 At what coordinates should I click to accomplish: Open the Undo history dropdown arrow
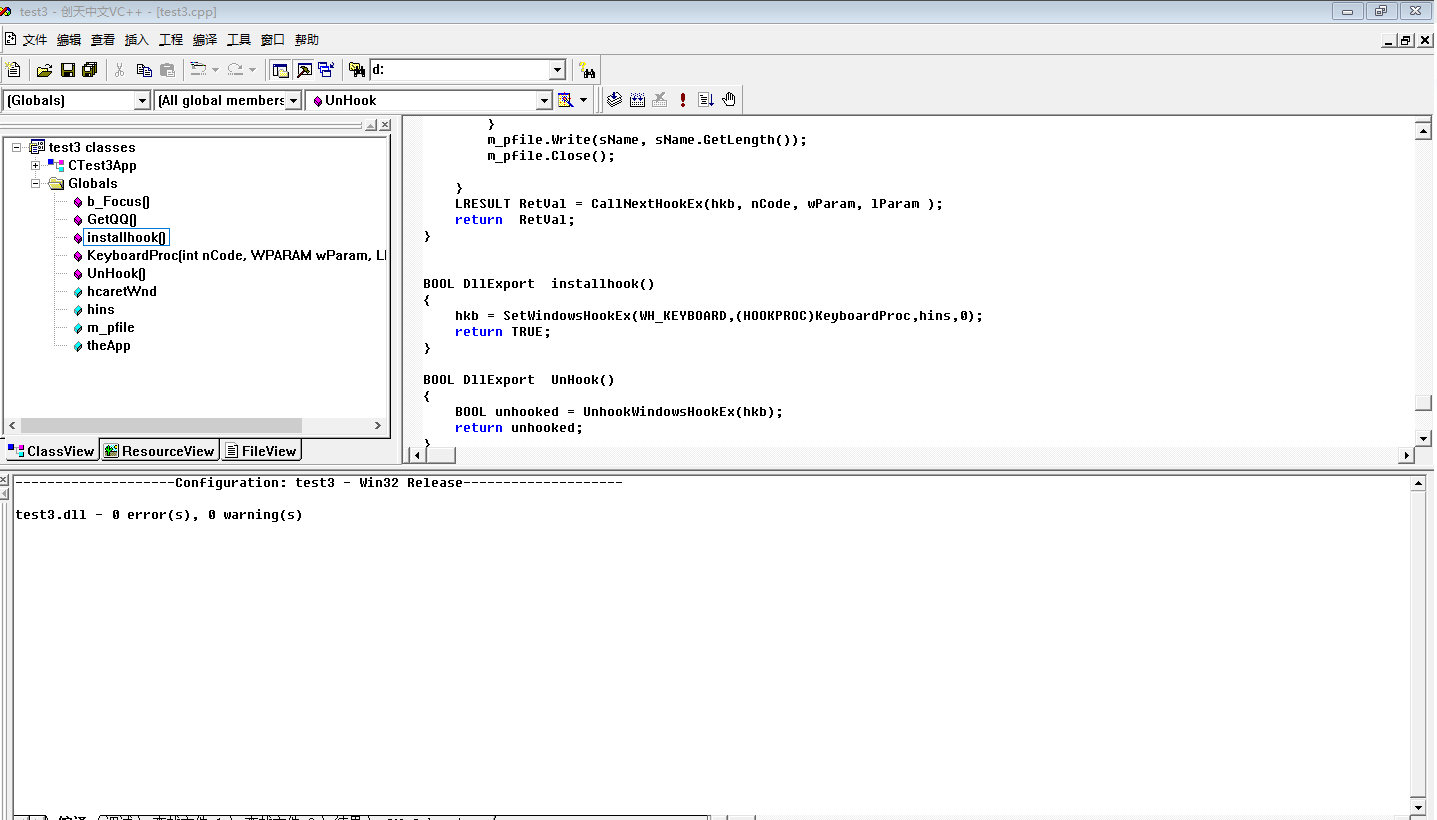pyautogui.click(x=215, y=70)
